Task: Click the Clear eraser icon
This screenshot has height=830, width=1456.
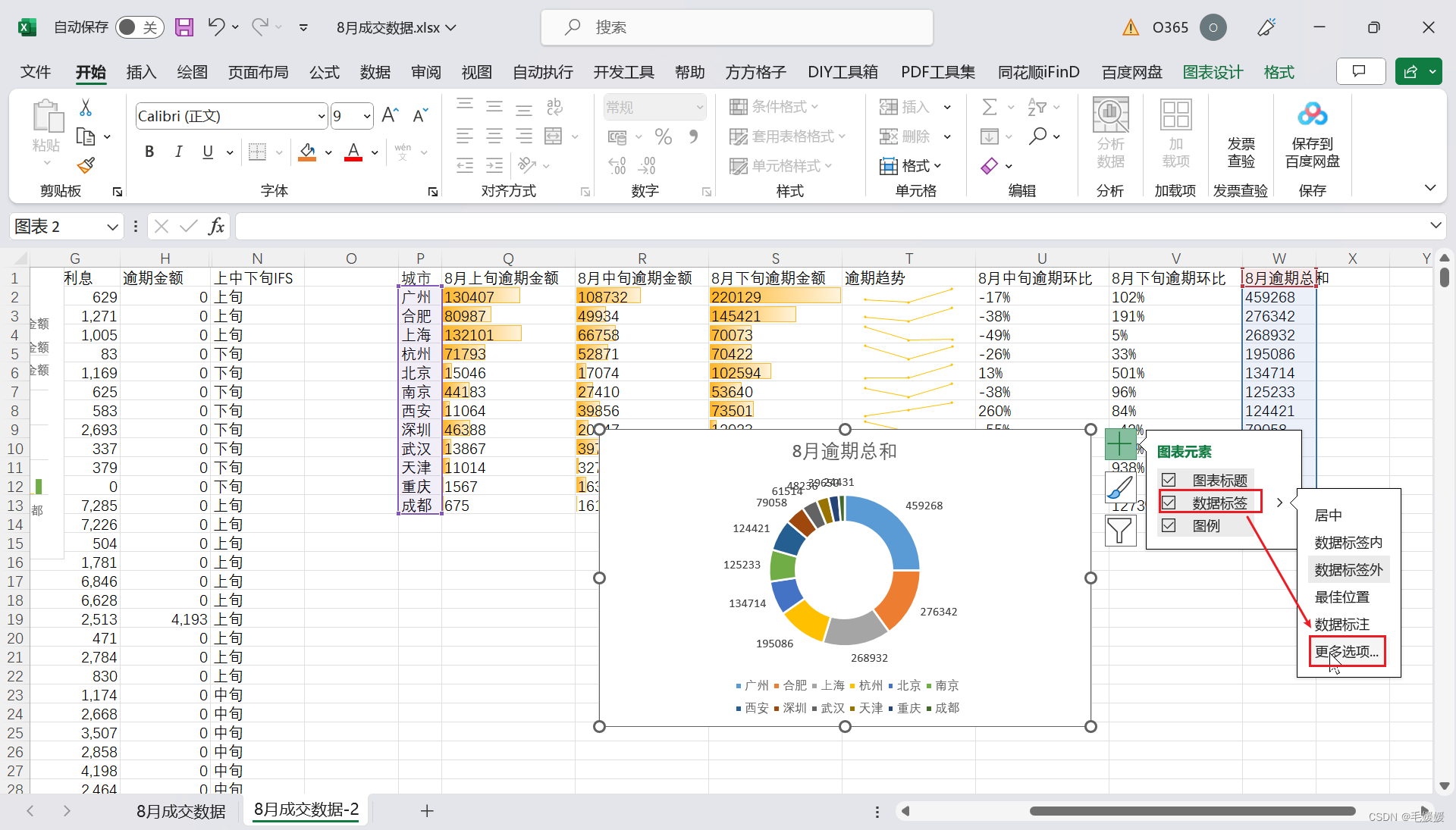Action: tap(989, 166)
